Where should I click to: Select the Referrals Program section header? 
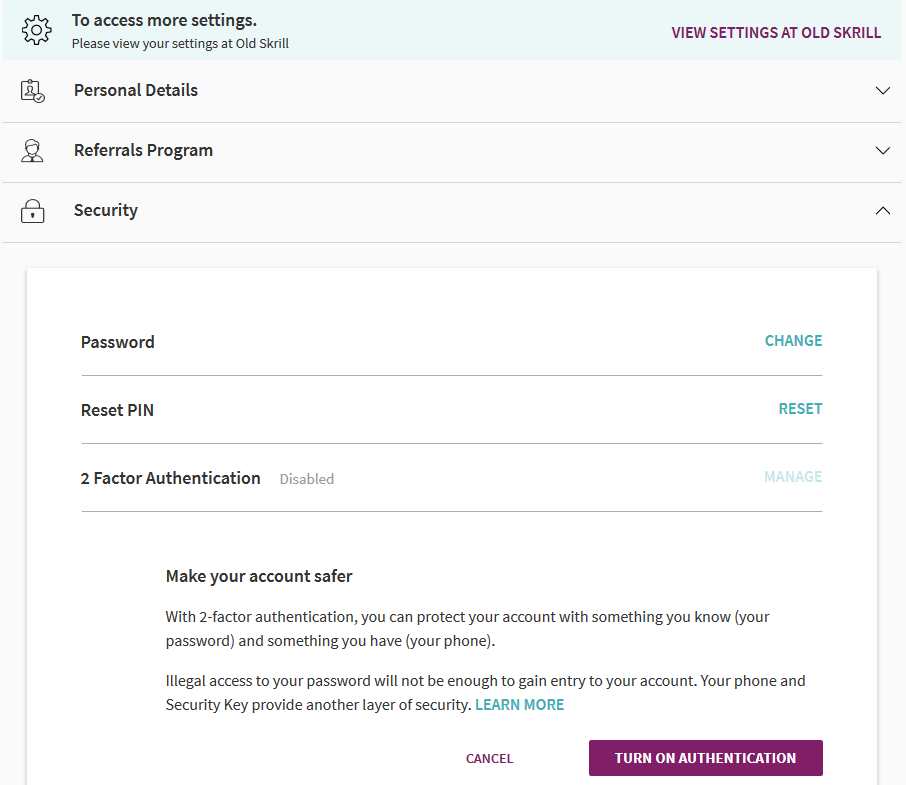pos(143,151)
